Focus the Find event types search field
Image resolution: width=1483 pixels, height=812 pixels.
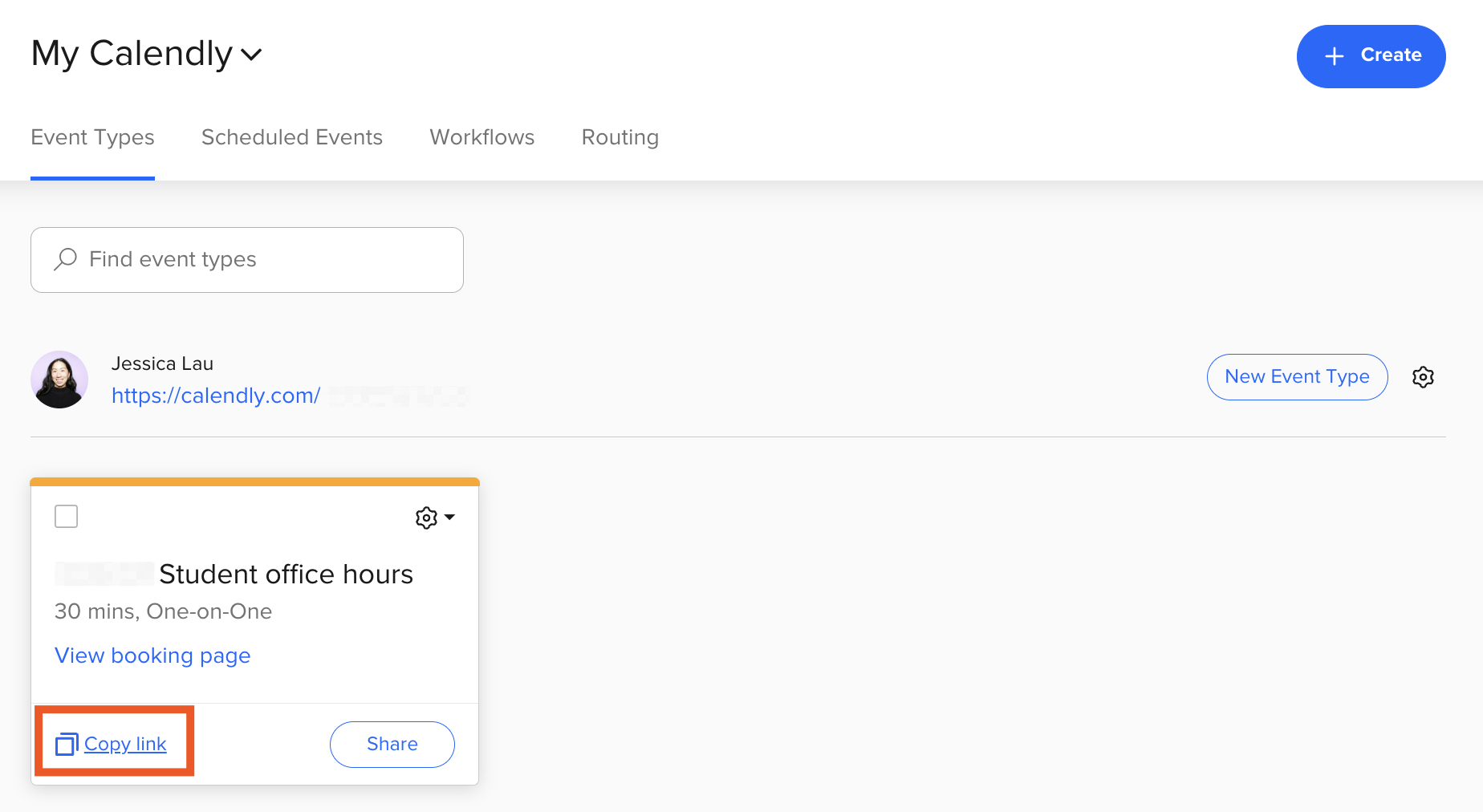pyautogui.click(x=247, y=260)
